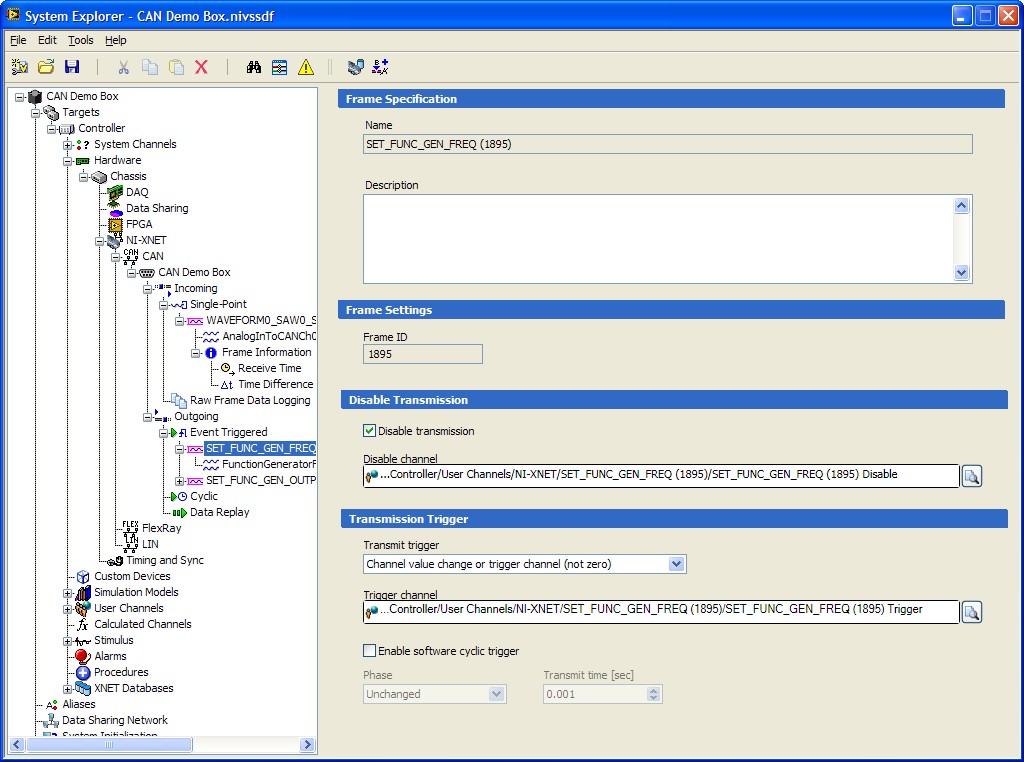This screenshot has width=1024, height=762.
Task: Click the browse icon beside Trigger channel
Action: tap(972, 612)
